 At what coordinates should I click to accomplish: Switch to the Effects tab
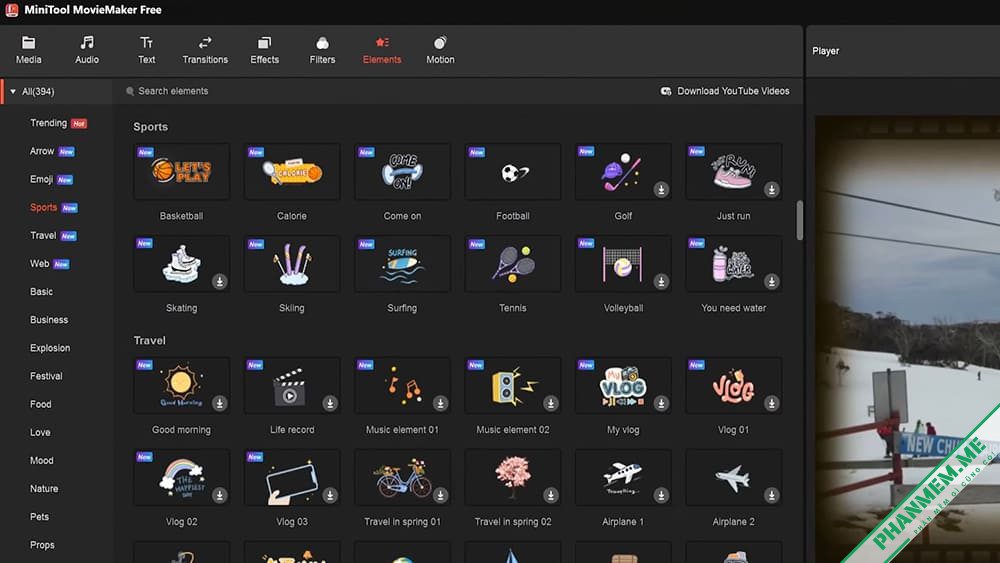point(264,50)
